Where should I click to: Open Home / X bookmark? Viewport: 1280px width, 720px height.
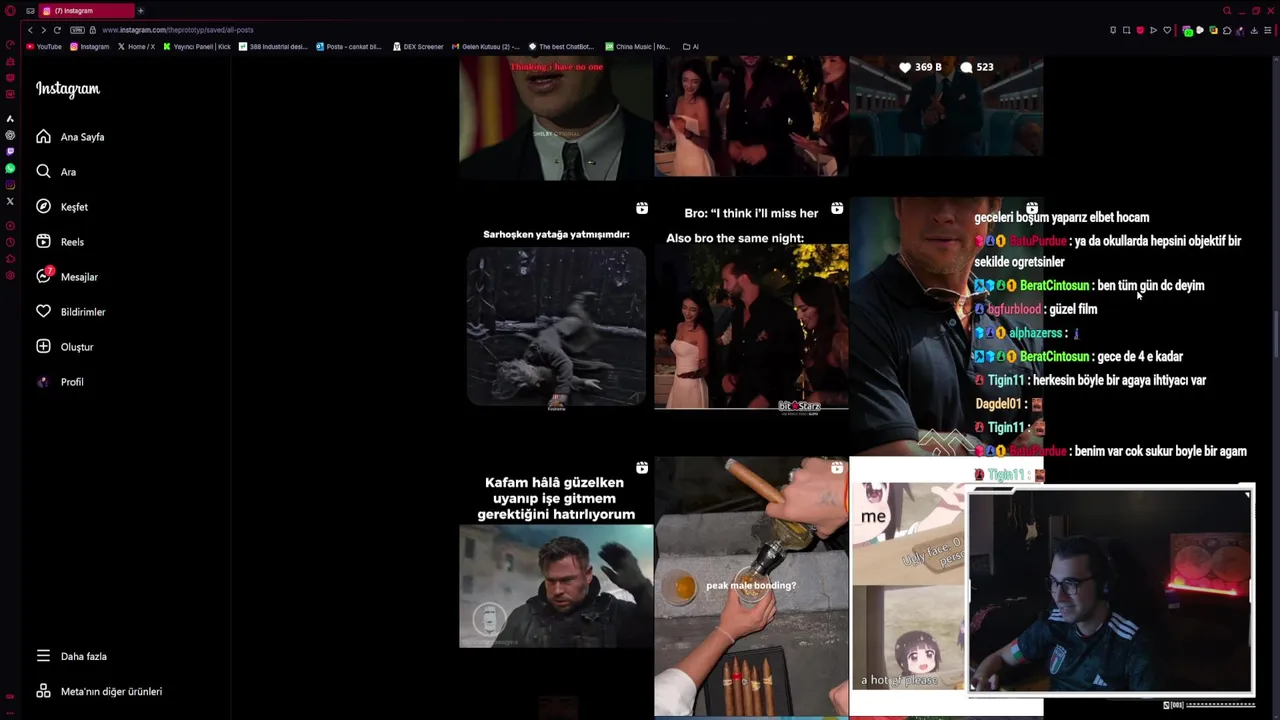click(x=136, y=46)
